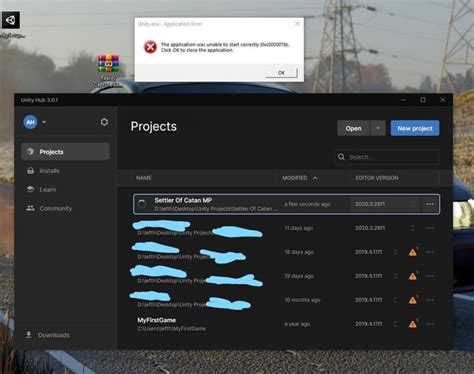The height and width of the screenshot is (374, 474).
Task: Click the loading spinner on Settler Of Catan MP
Action: tap(142, 204)
